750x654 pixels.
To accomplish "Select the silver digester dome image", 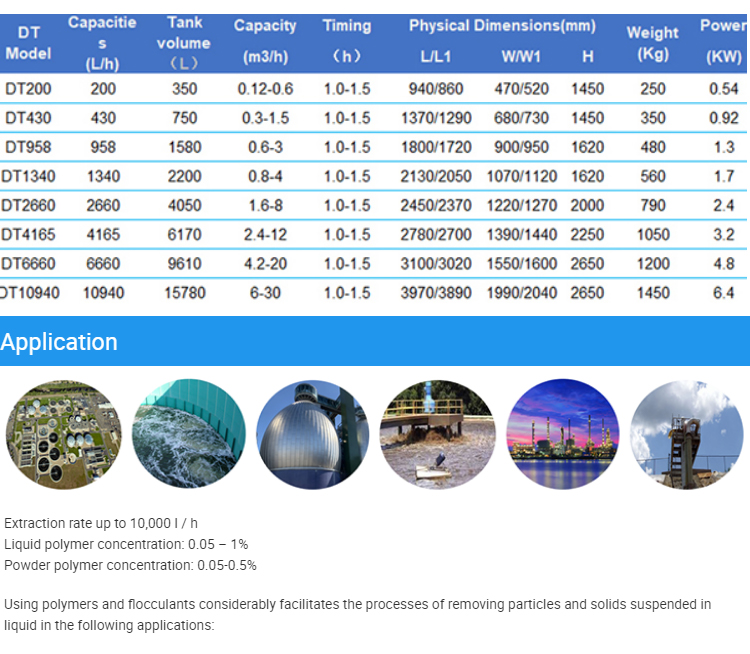I will 313,434.
